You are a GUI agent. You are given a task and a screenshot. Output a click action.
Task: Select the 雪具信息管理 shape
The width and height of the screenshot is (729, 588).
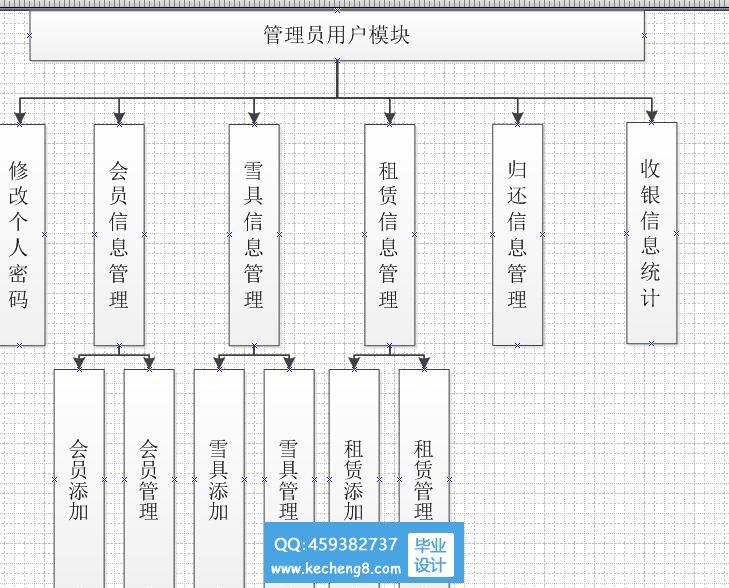click(254, 235)
